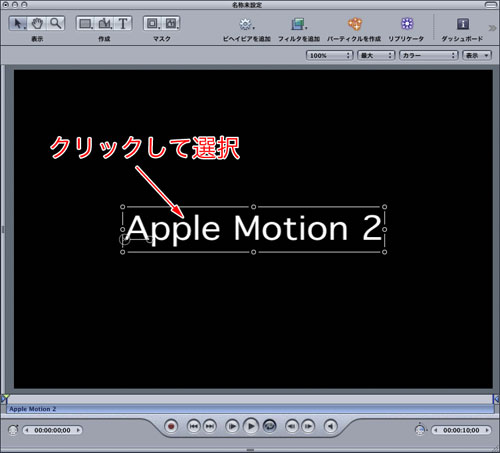This screenshot has height=453, width=500.
Task: Select the bezier pen drawing tool
Action: pyautogui.click(x=105, y=23)
